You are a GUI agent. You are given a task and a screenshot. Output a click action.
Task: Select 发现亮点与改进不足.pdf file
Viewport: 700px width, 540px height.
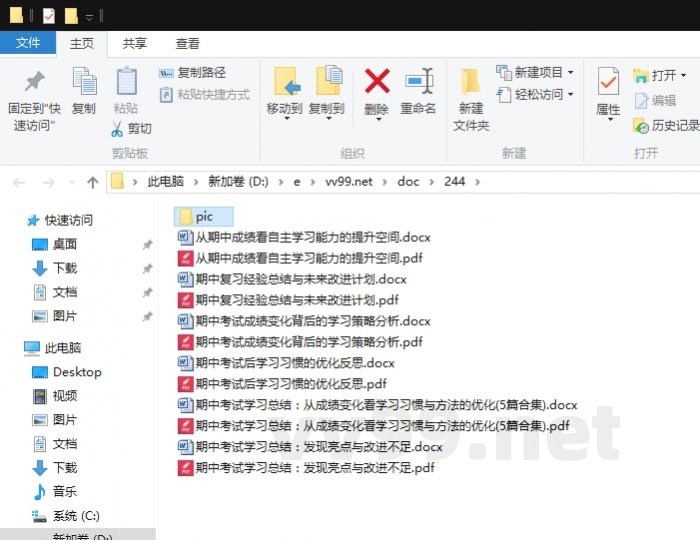306,468
